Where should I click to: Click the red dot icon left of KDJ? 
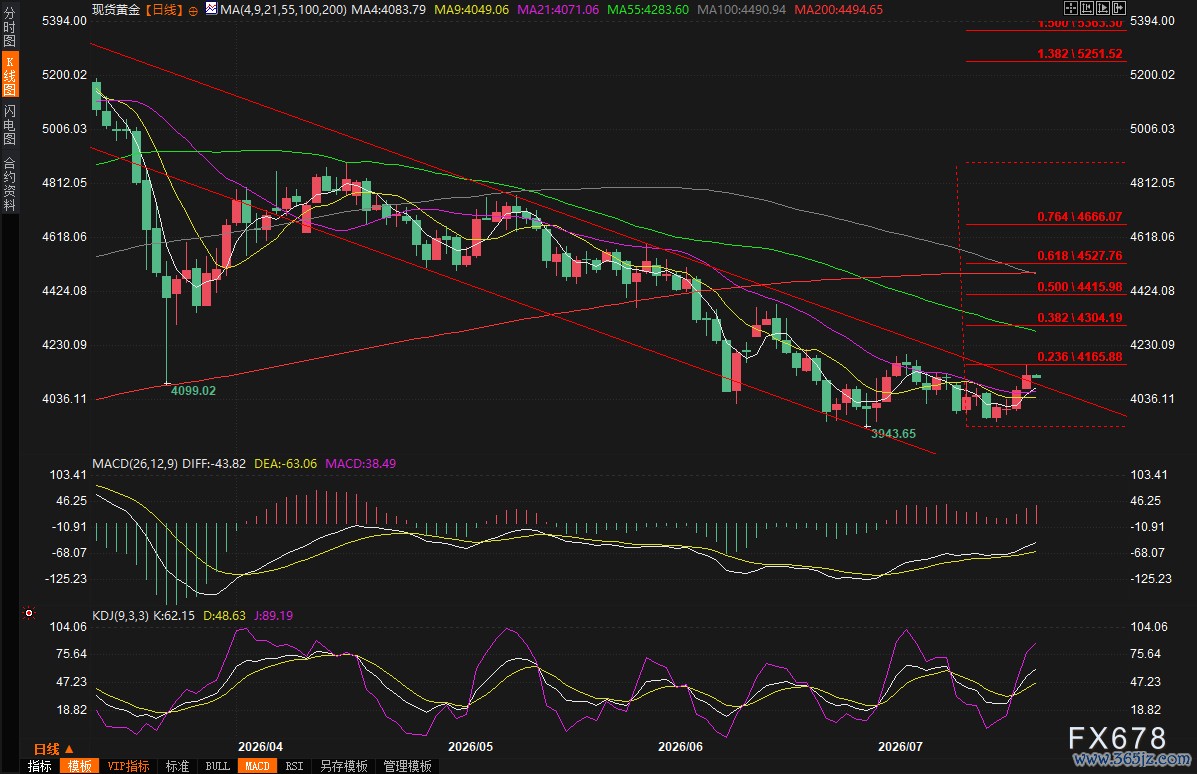29,613
